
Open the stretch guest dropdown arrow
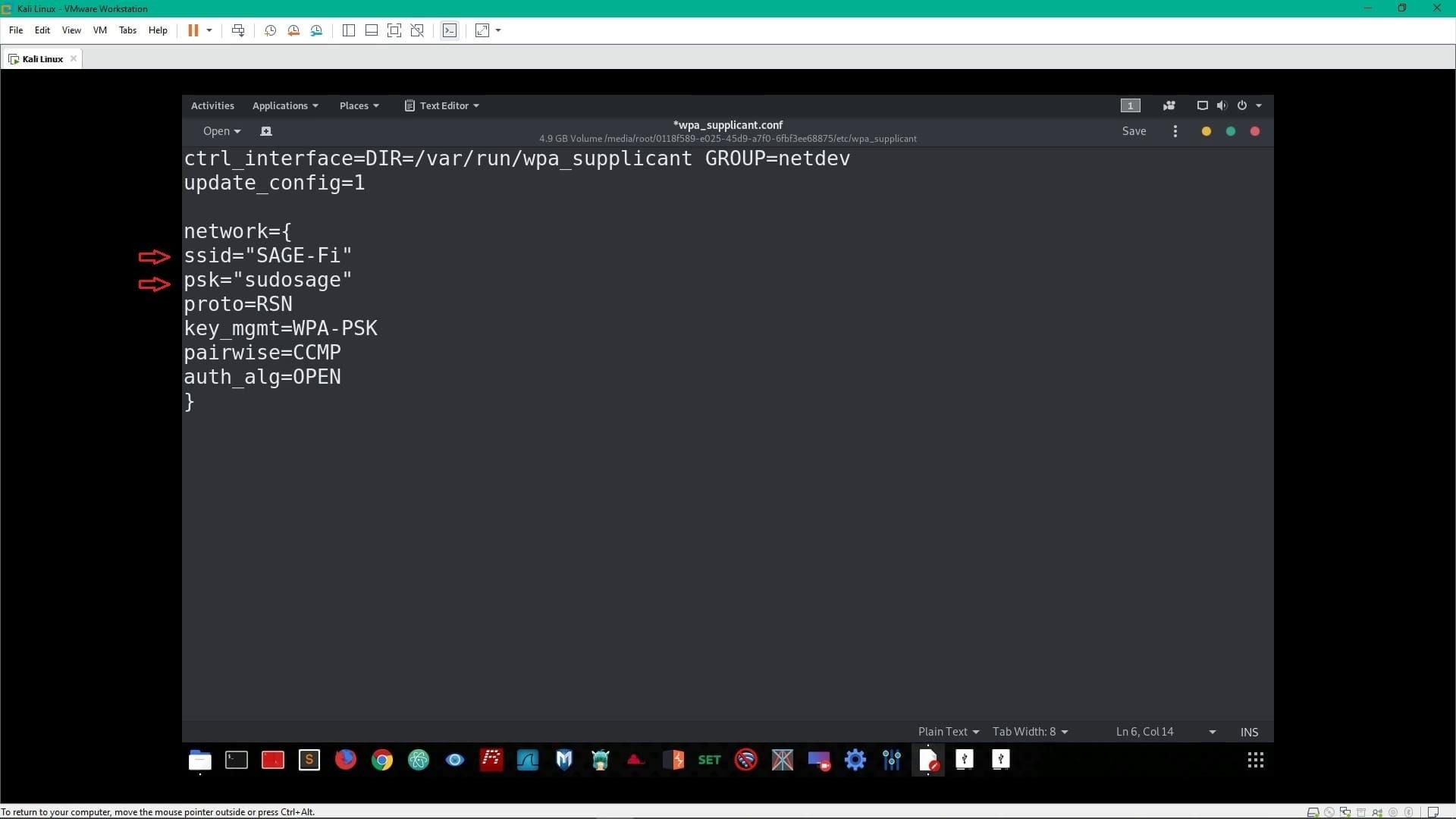click(x=498, y=30)
